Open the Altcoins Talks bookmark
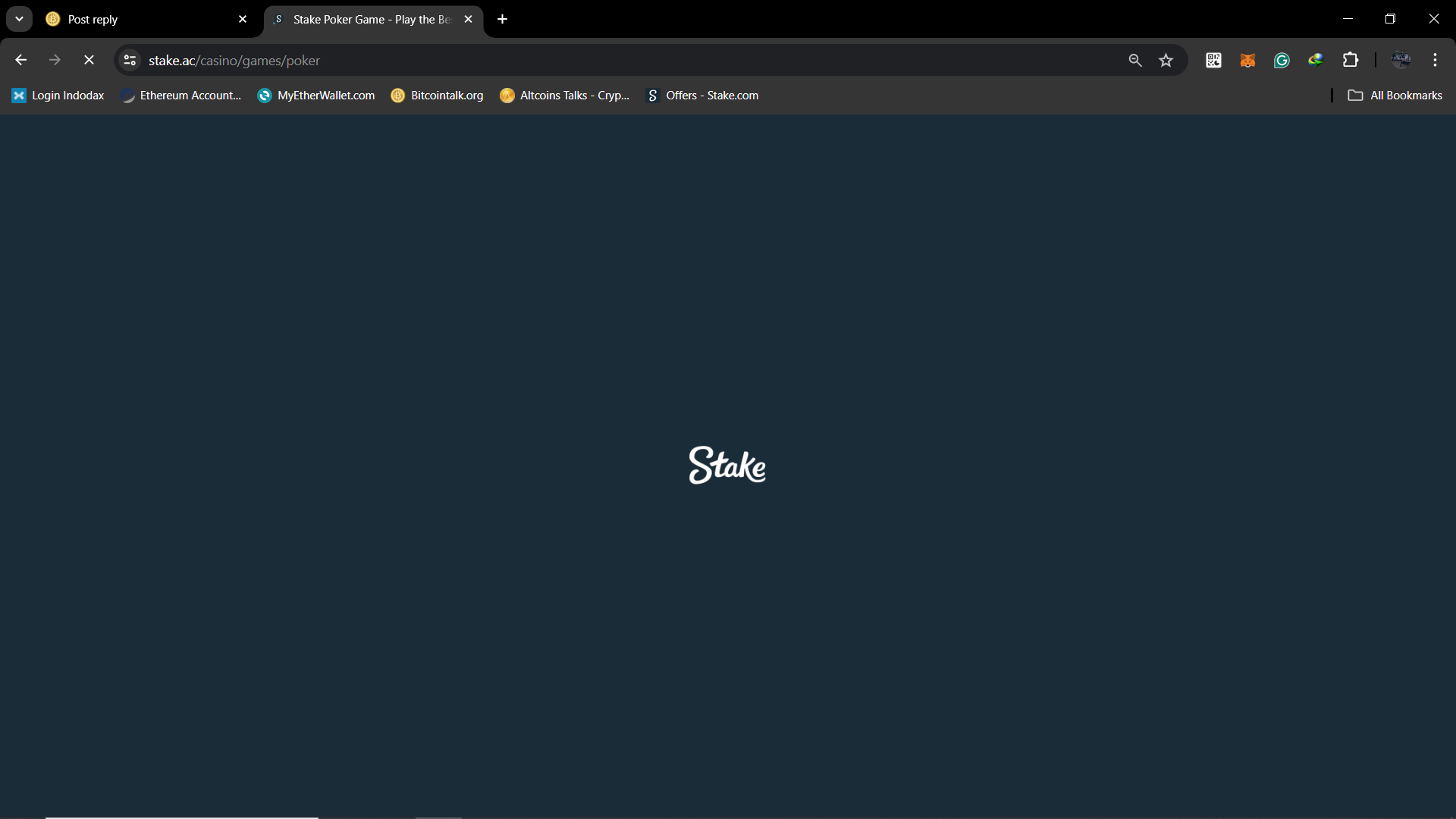Viewport: 1456px width, 819px height. point(565,96)
